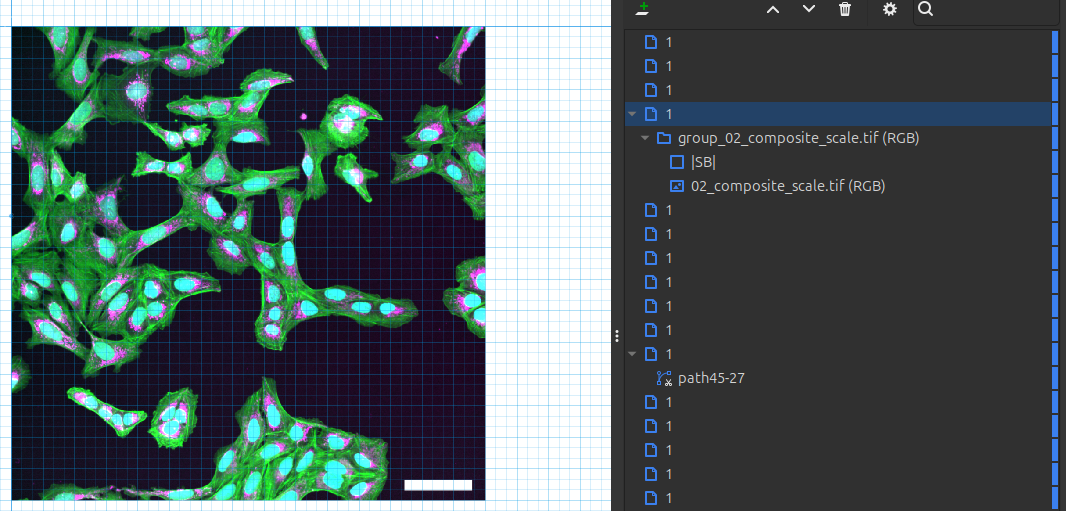Select the bottom-most layer 1 in list

pos(668,498)
